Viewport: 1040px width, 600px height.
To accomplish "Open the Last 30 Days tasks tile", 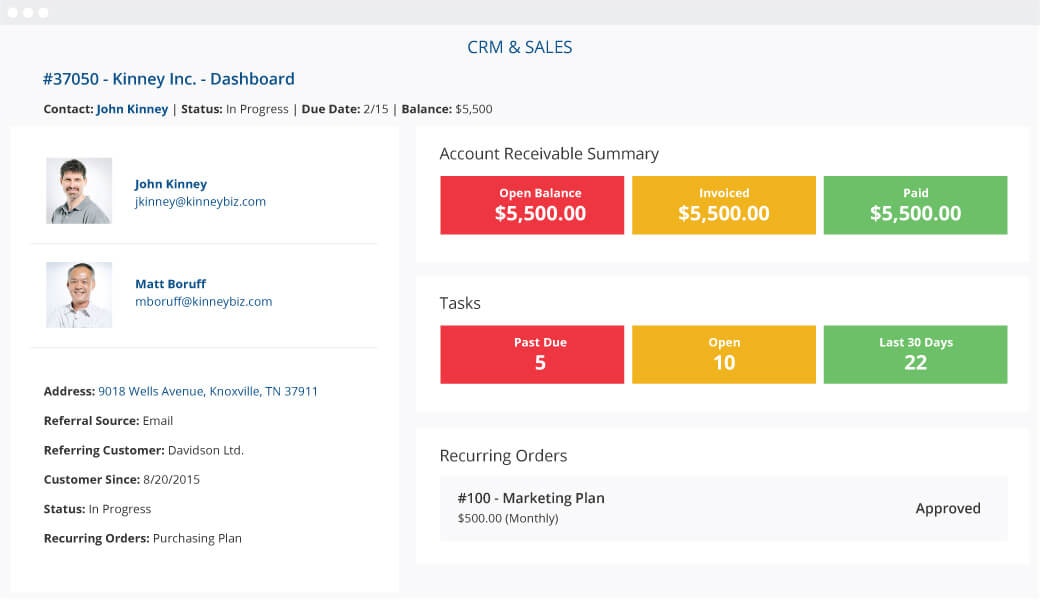I will [915, 355].
